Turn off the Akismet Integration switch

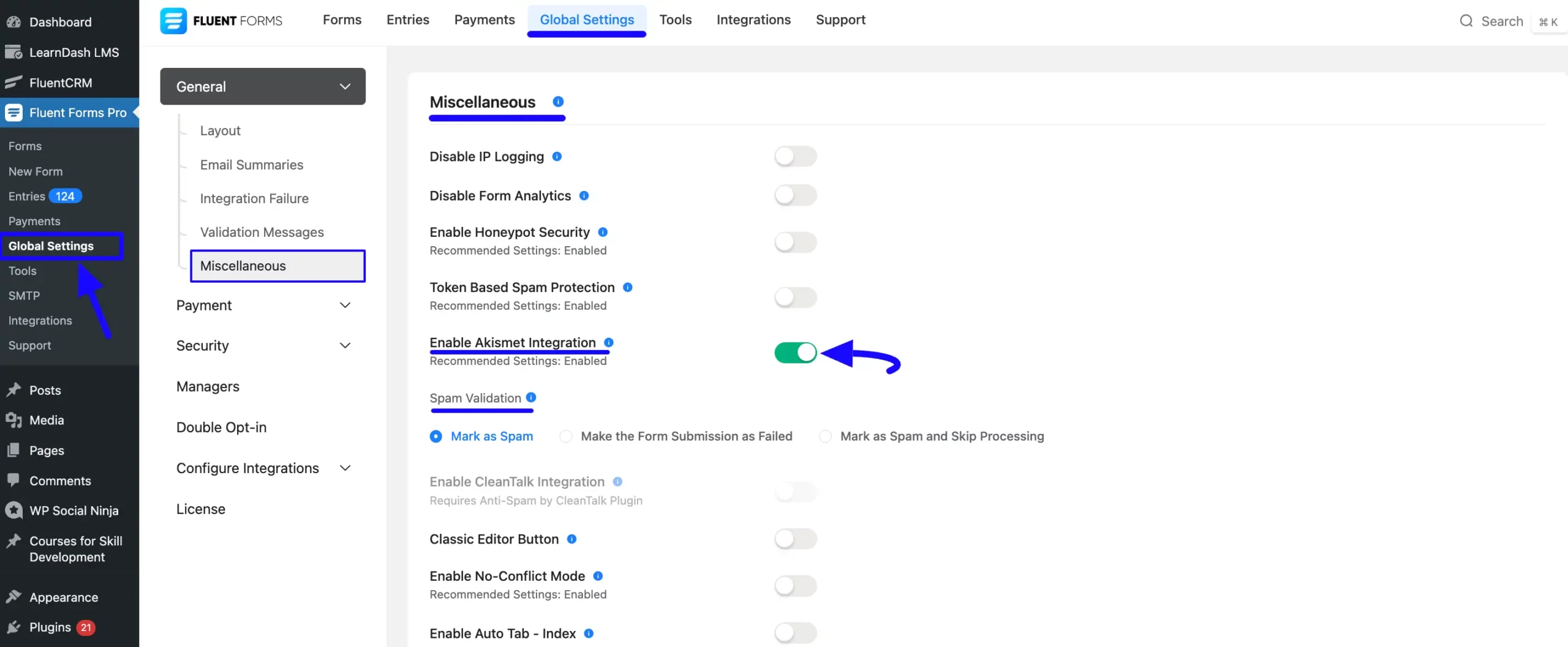pyautogui.click(x=795, y=353)
